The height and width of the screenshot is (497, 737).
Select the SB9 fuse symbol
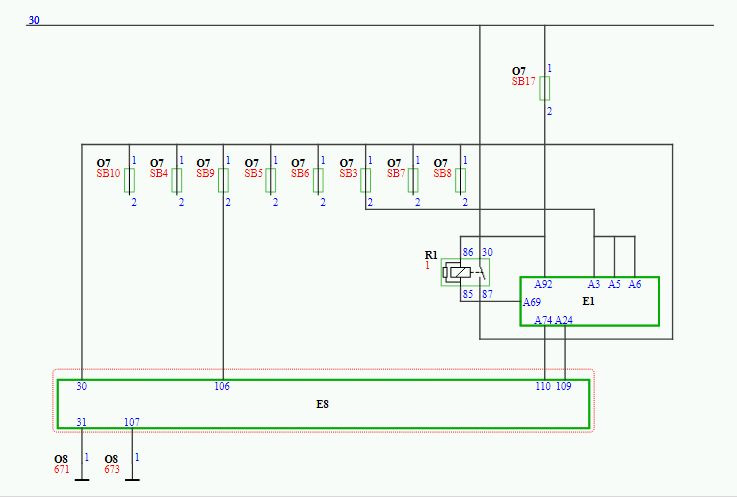(223, 181)
